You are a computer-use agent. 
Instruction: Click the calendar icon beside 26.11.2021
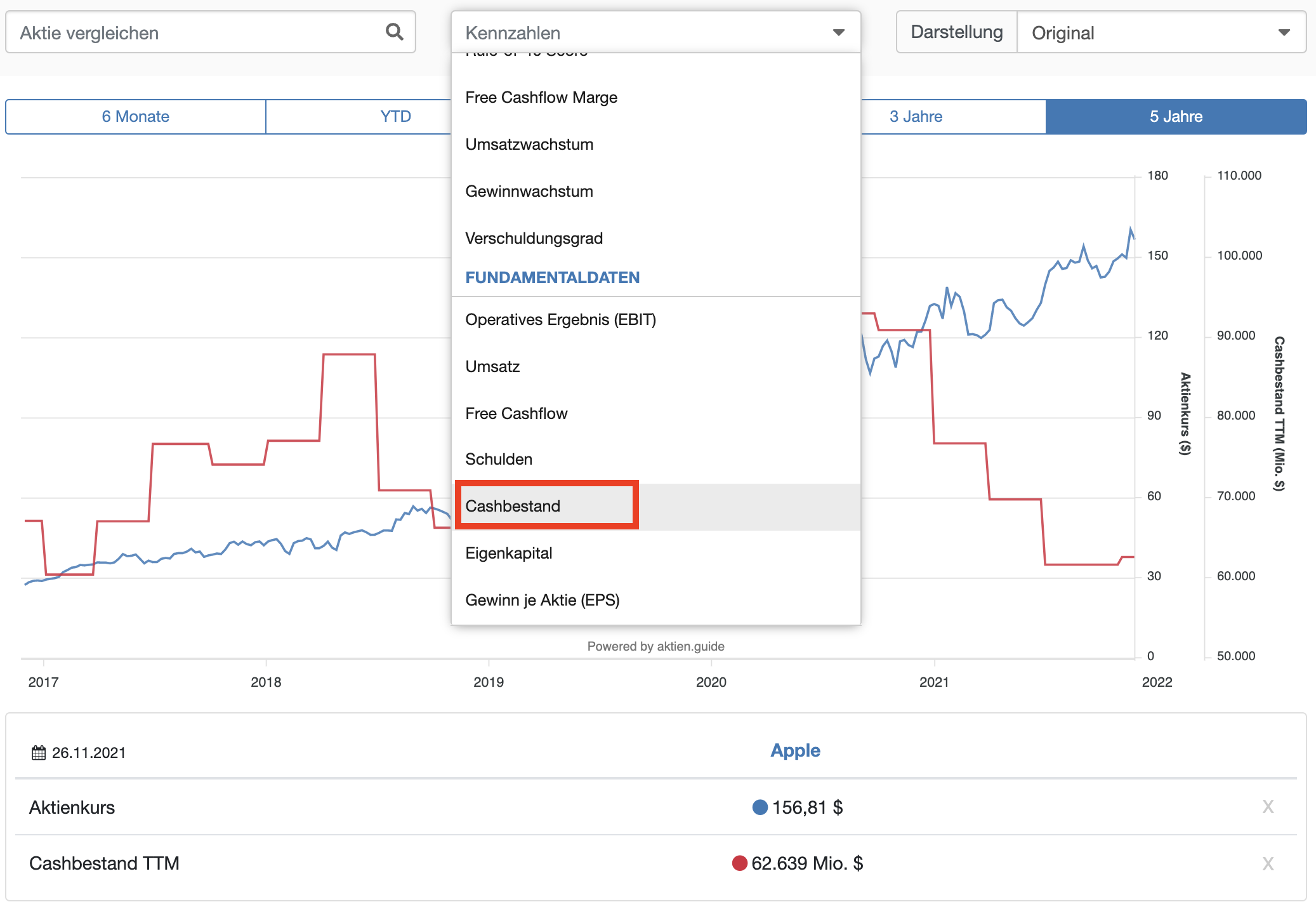pyautogui.click(x=39, y=753)
